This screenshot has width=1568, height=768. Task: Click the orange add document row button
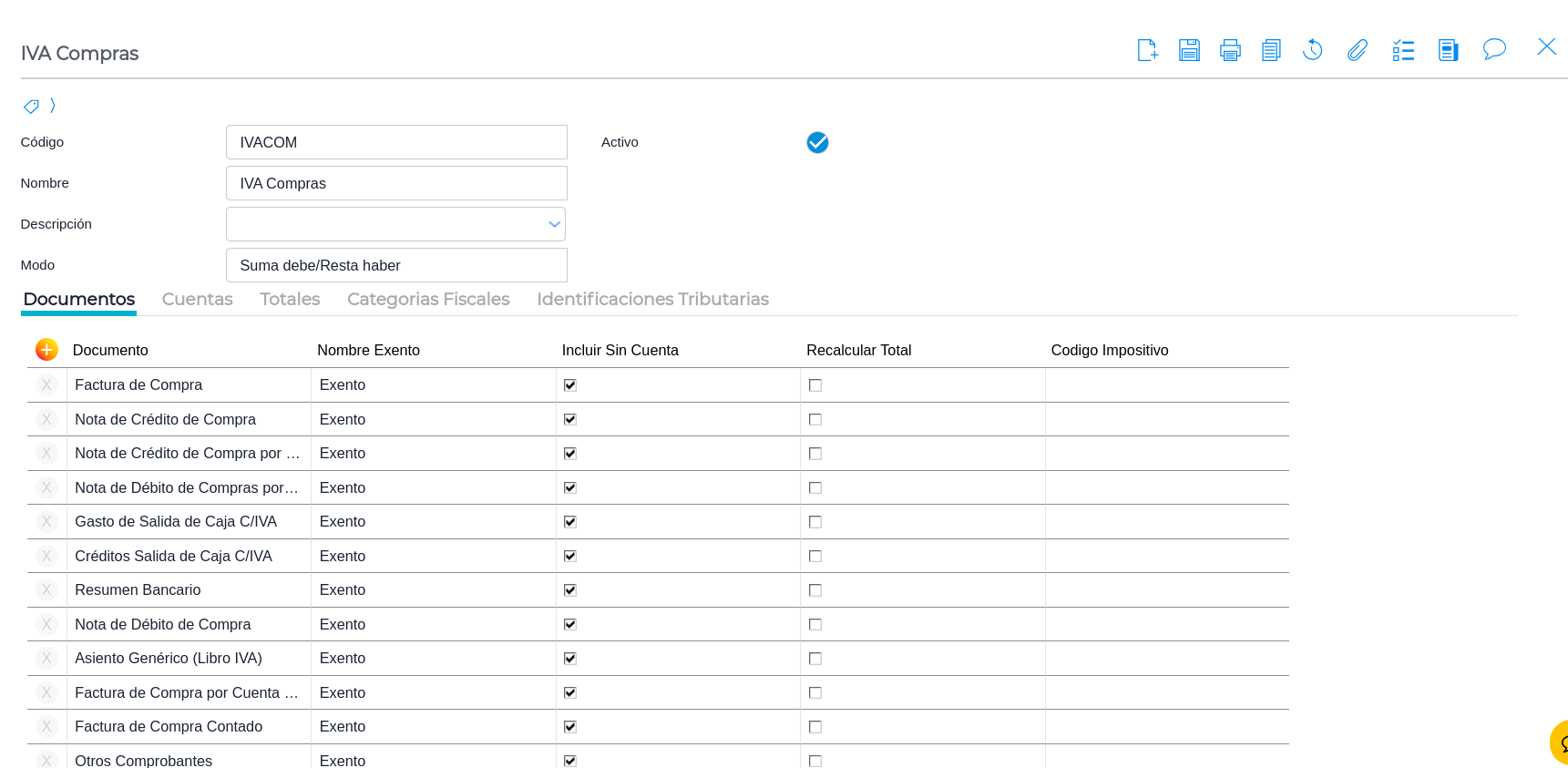(x=46, y=350)
